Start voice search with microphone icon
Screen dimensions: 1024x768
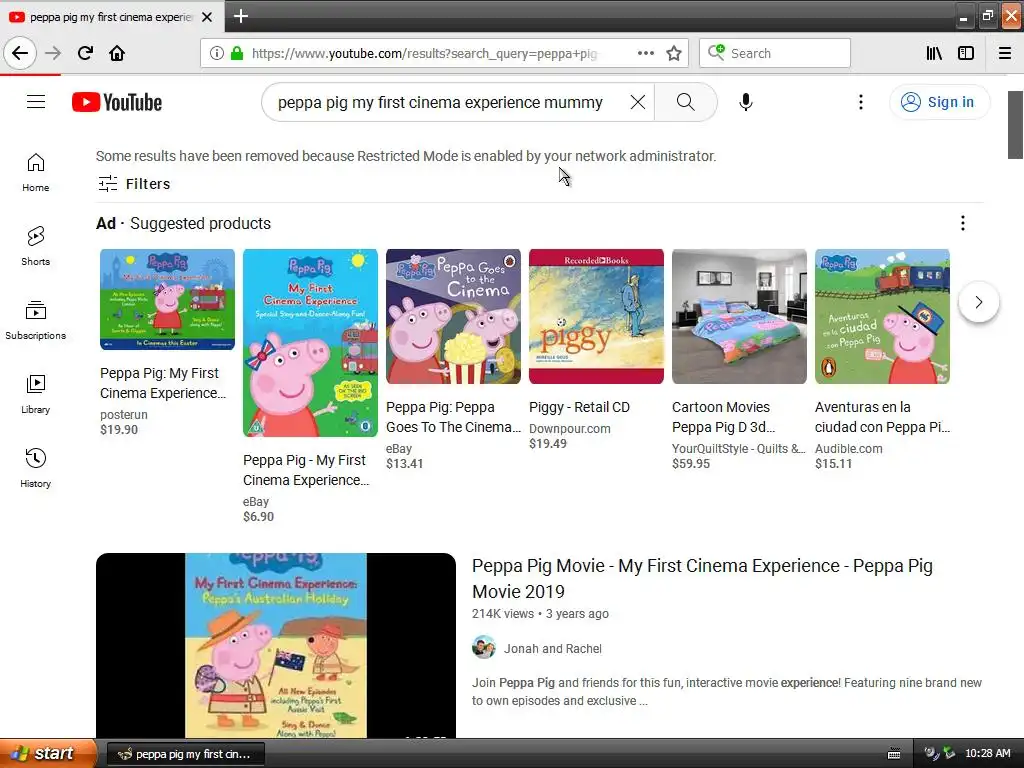click(x=745, y=102)
